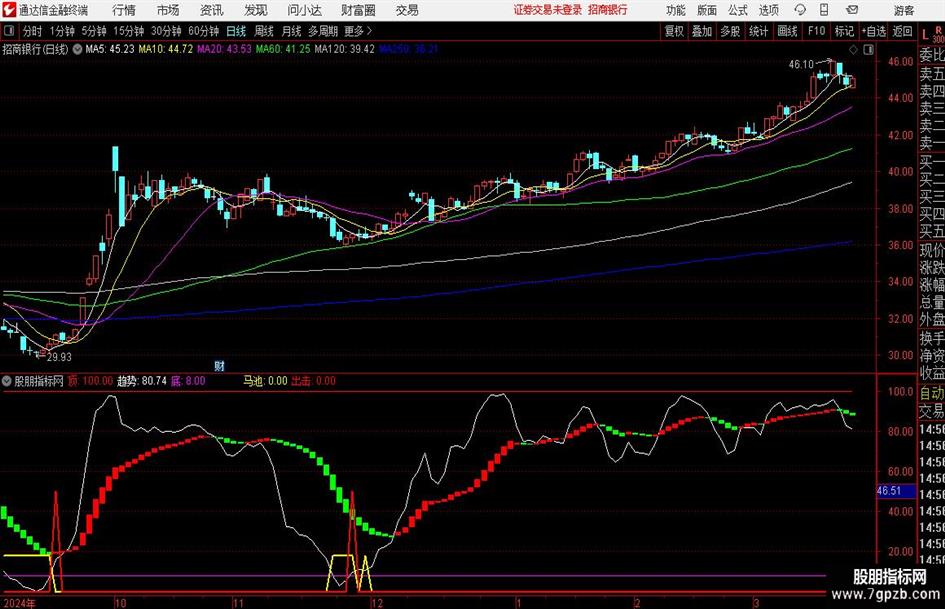Viewport: 945px width, 609px height.
Task: Switch to 15分钟 period tab
Action: (x=128, y=31)
